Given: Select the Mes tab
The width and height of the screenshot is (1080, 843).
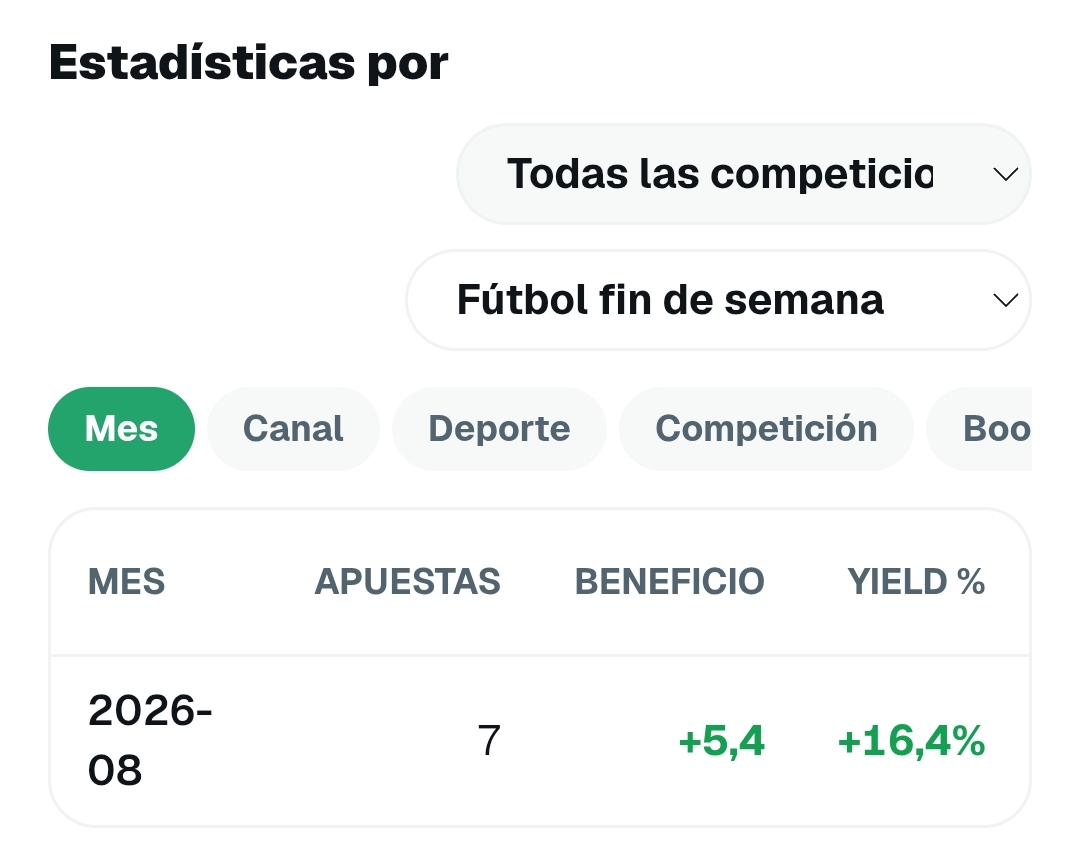Looking at the screenshot, I should tap(121, 429).
